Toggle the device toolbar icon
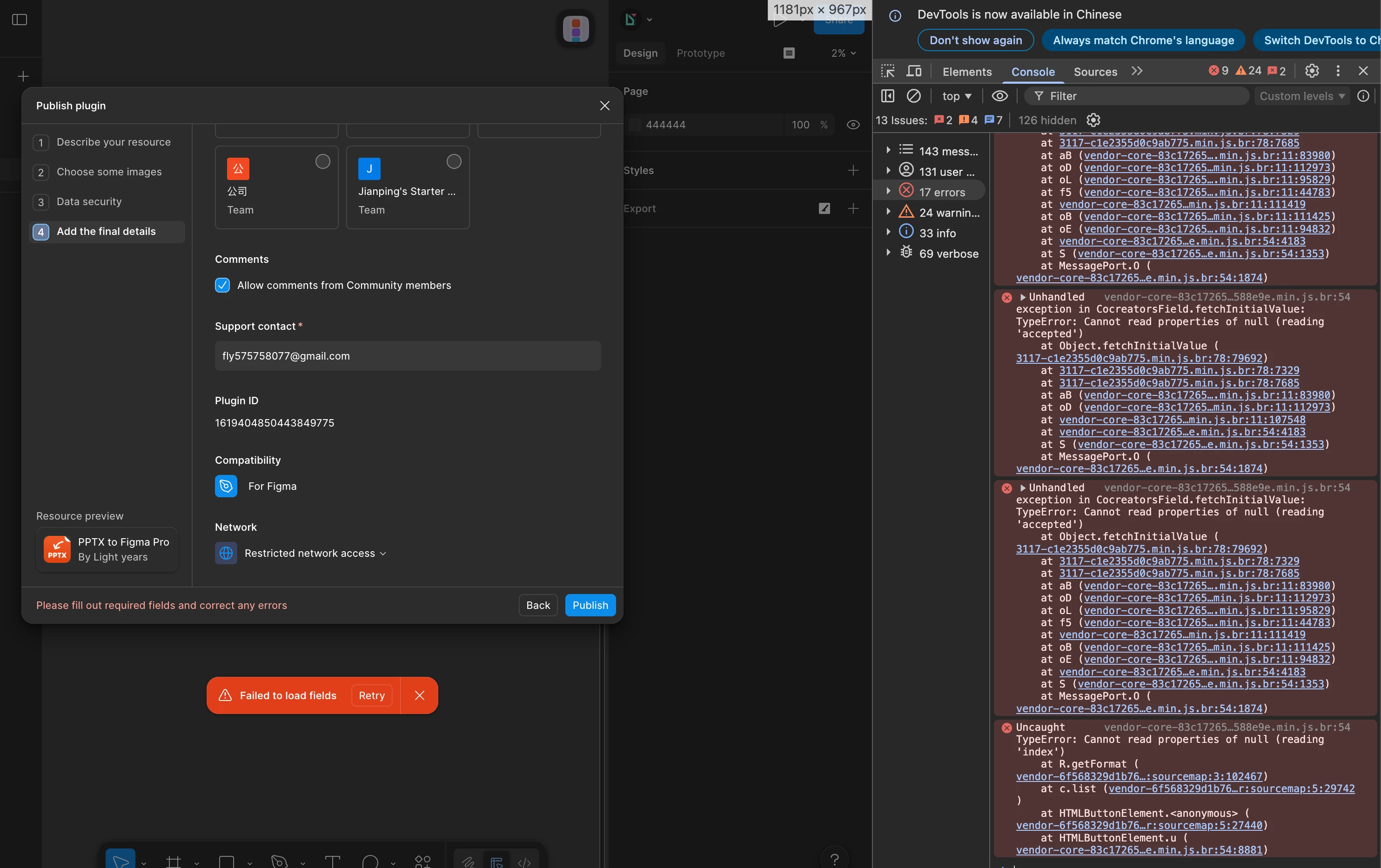The height and width of the screenshot is (868, 1381). (x=913, y=71)
